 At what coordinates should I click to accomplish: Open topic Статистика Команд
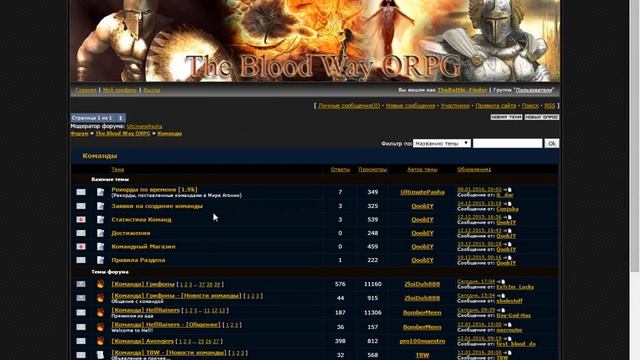pyautogui.click(x=141, y=219)
